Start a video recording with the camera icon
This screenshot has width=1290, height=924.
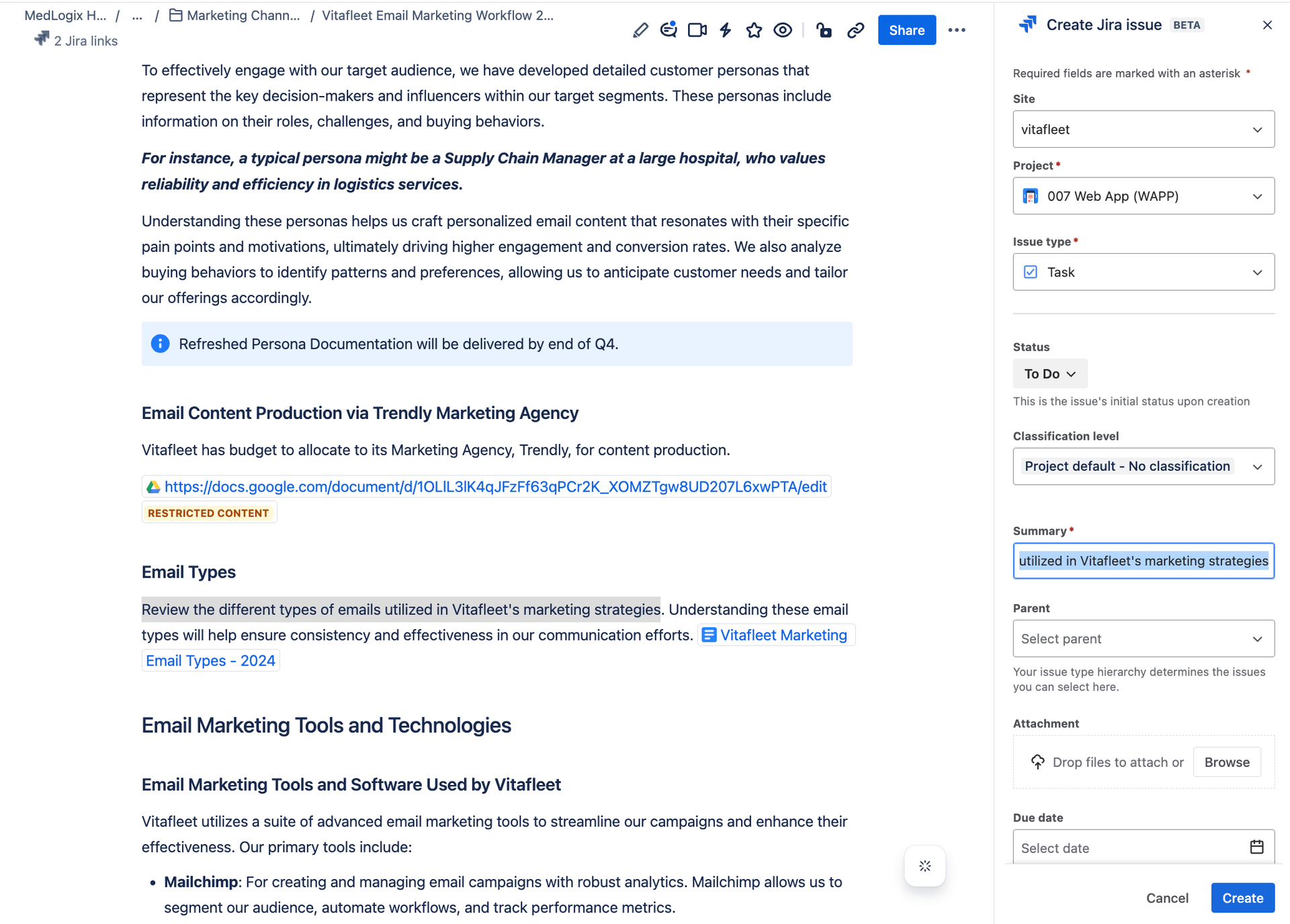[x=696, y=30]
